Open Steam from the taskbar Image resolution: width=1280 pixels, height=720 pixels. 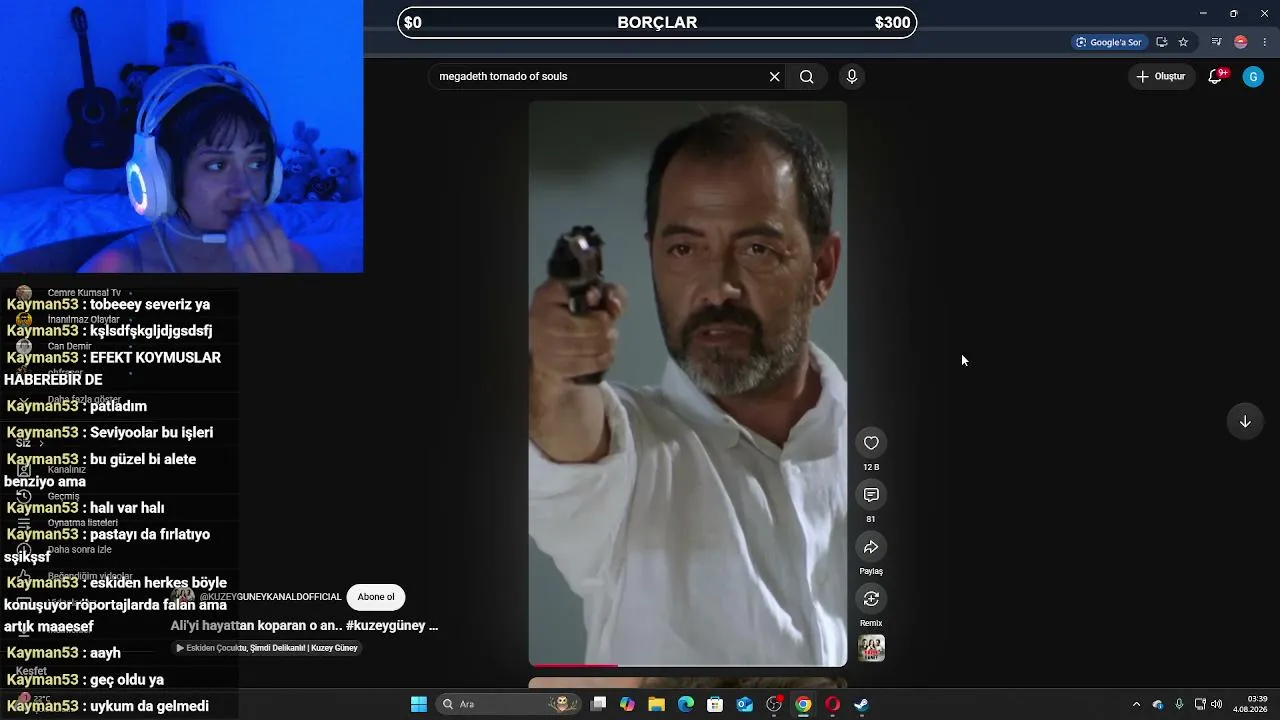tap(861, 704)
